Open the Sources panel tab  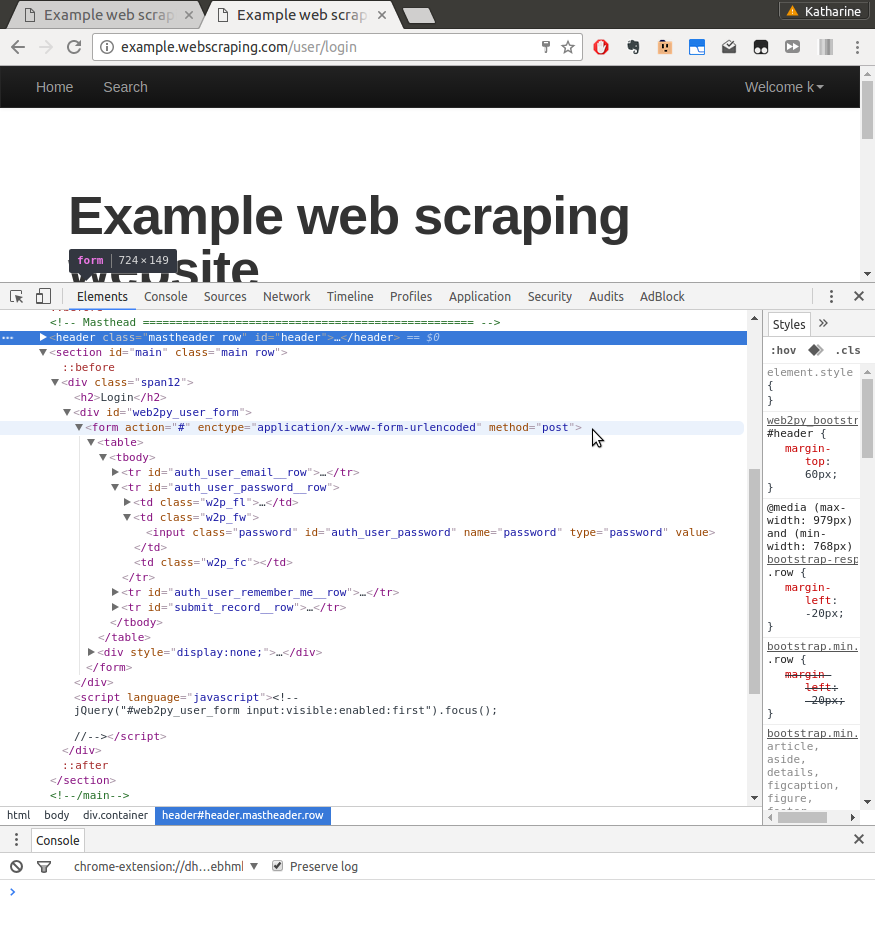click(225, 297)
